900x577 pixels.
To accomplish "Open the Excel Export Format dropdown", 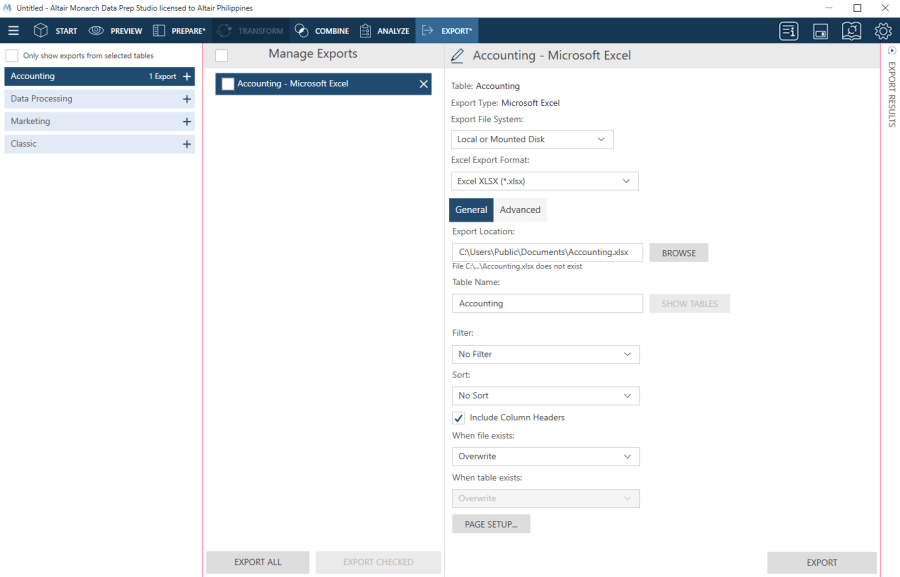I will pos(544,181).
